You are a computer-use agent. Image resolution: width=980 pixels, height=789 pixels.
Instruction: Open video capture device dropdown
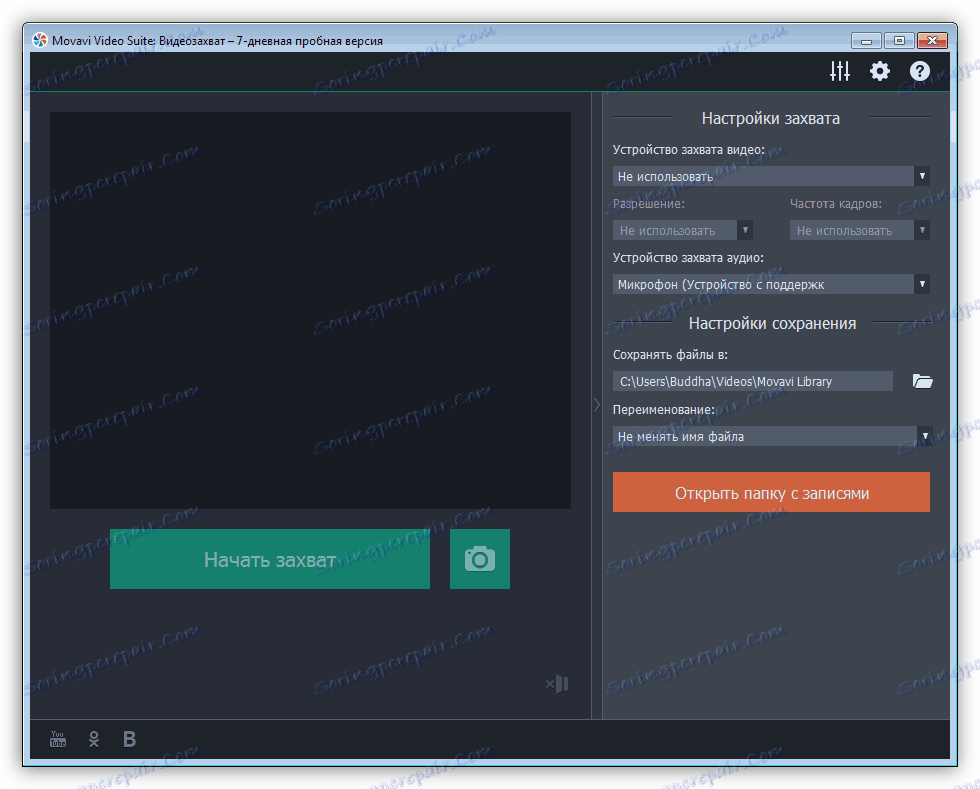pyautogui.click(x=771, y=176)
